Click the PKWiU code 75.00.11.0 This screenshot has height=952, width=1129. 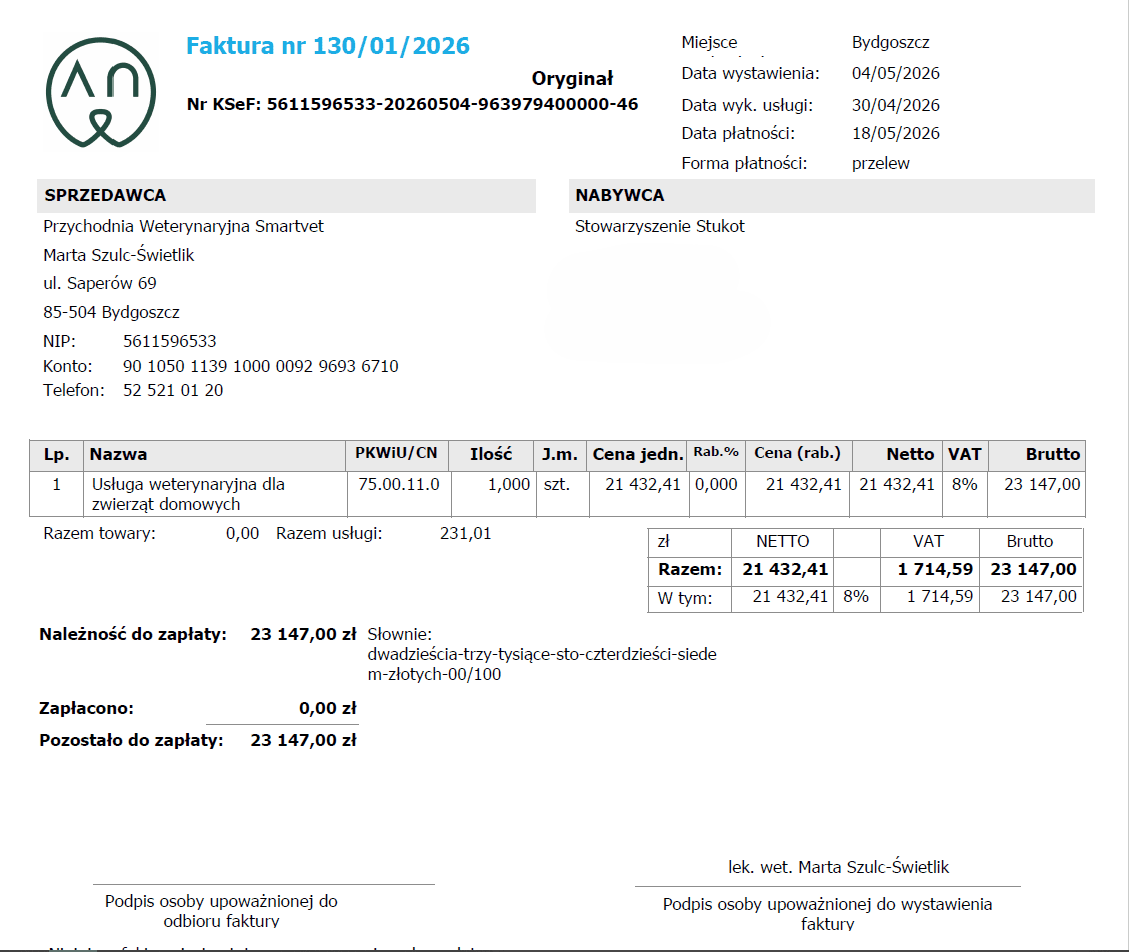click(399, 484)
